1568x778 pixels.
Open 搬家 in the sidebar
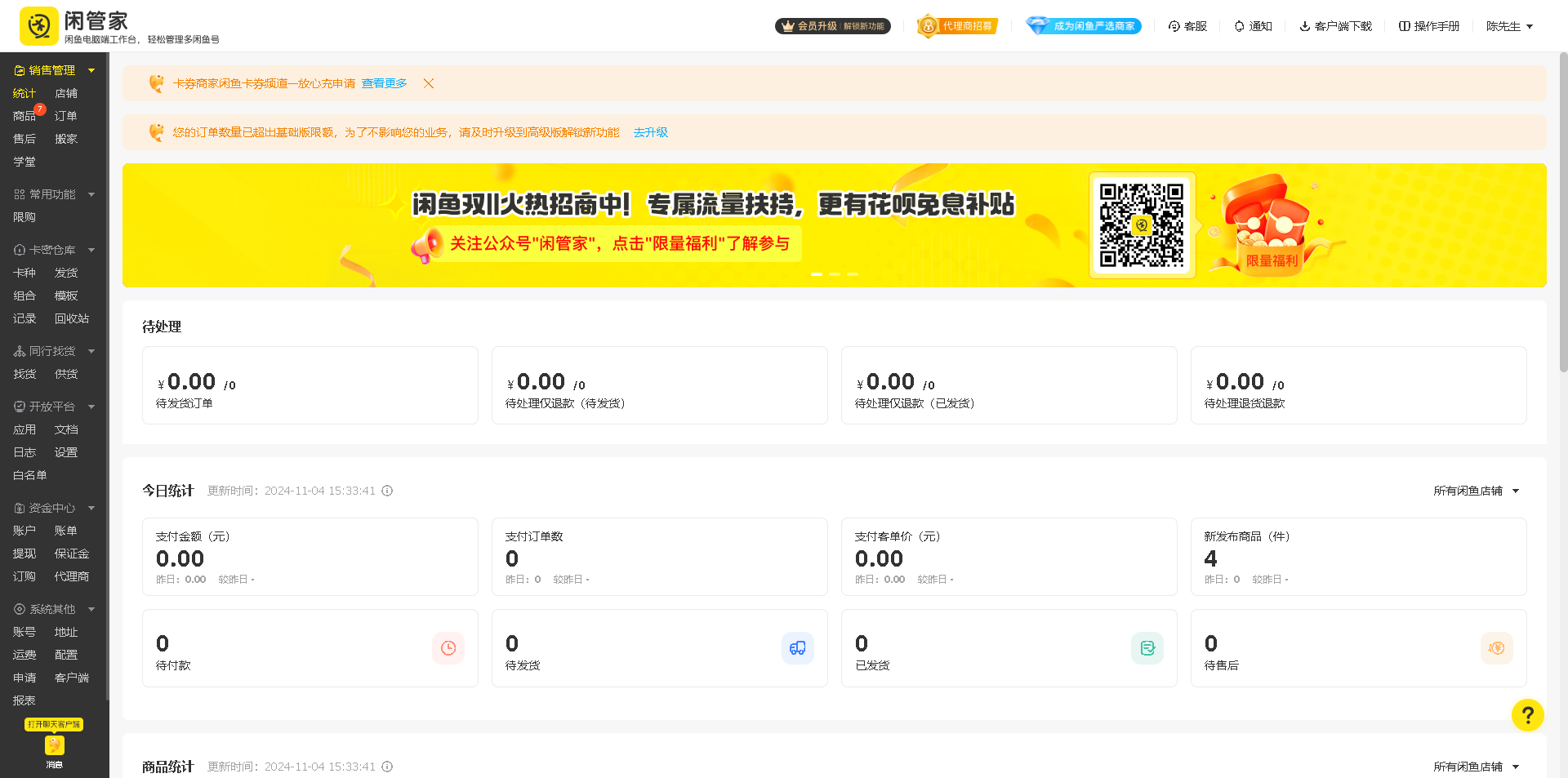click(66, 139)
